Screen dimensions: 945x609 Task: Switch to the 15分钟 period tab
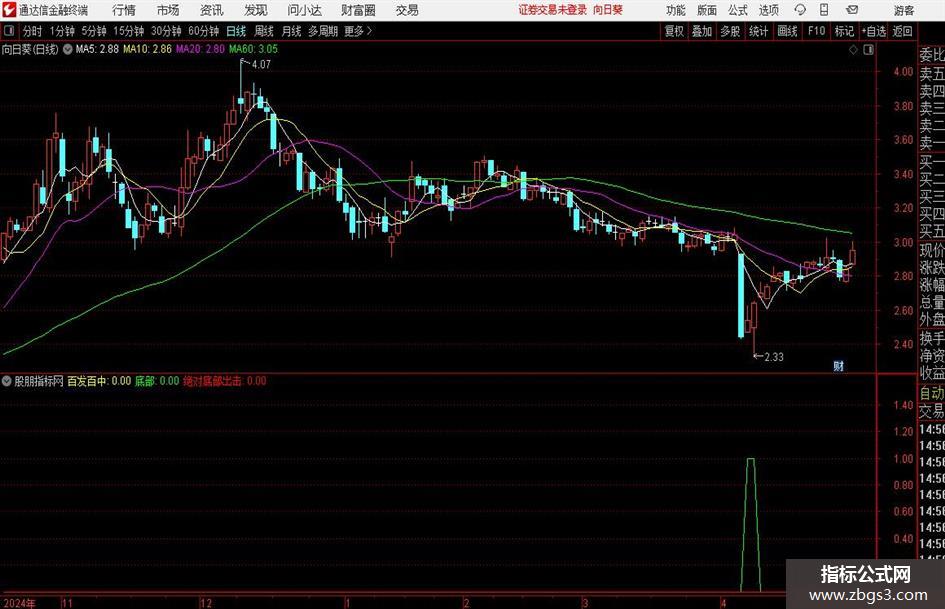click(x=128, y=31)
